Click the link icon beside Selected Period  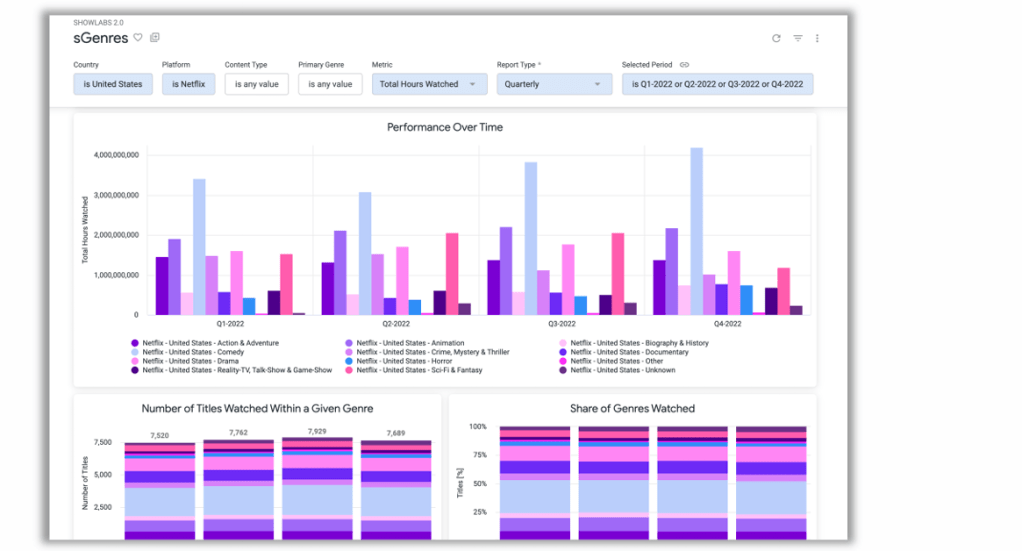pyautogui.click(x=684, y=65)
